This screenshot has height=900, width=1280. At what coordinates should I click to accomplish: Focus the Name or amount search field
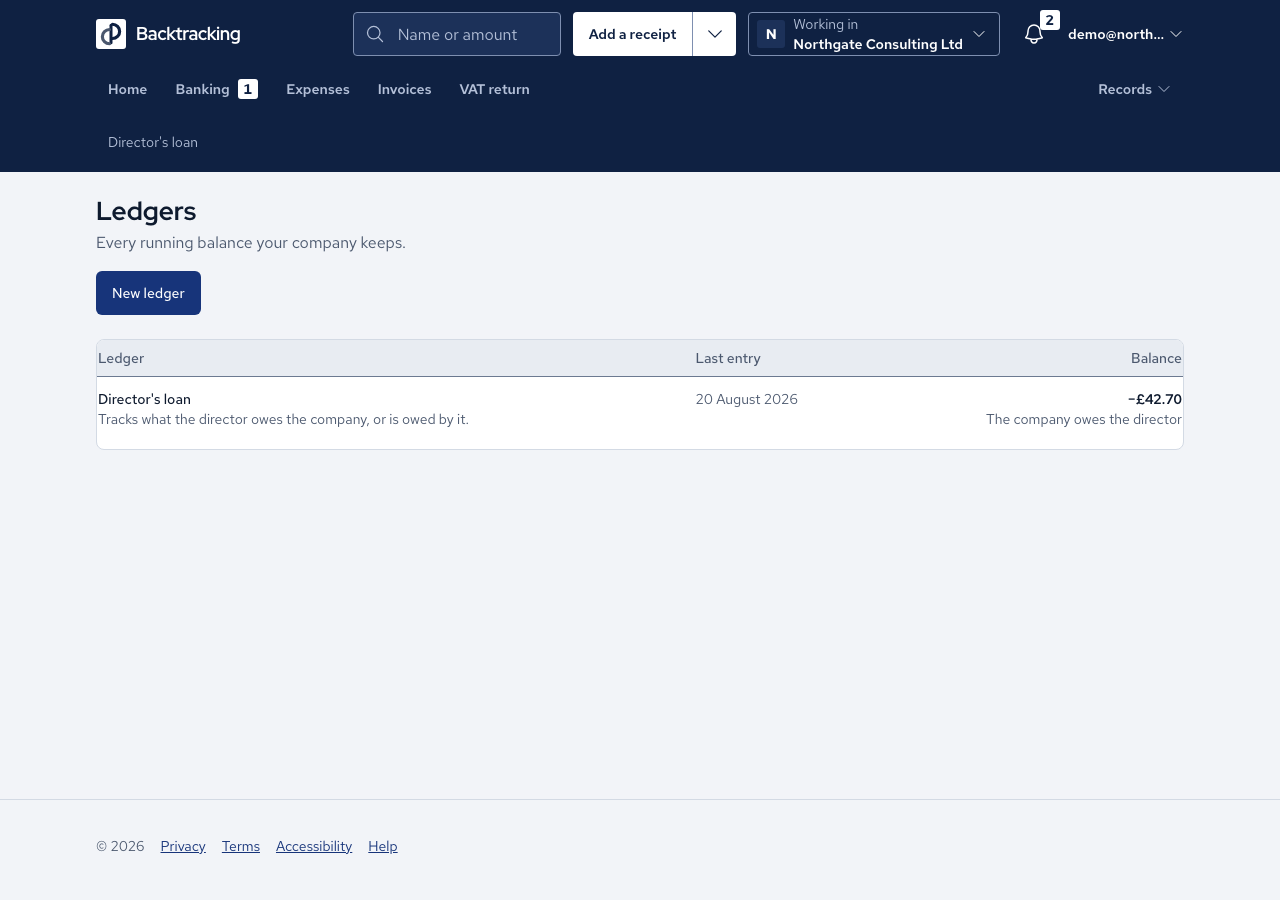pos(457,34)
